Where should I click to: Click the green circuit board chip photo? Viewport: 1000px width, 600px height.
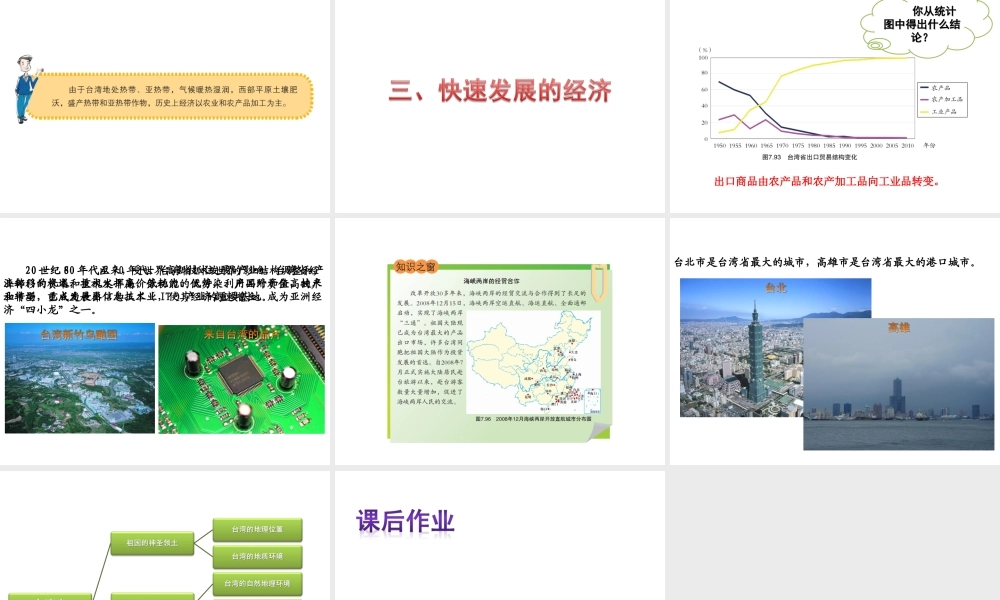[x=242, y=379]
